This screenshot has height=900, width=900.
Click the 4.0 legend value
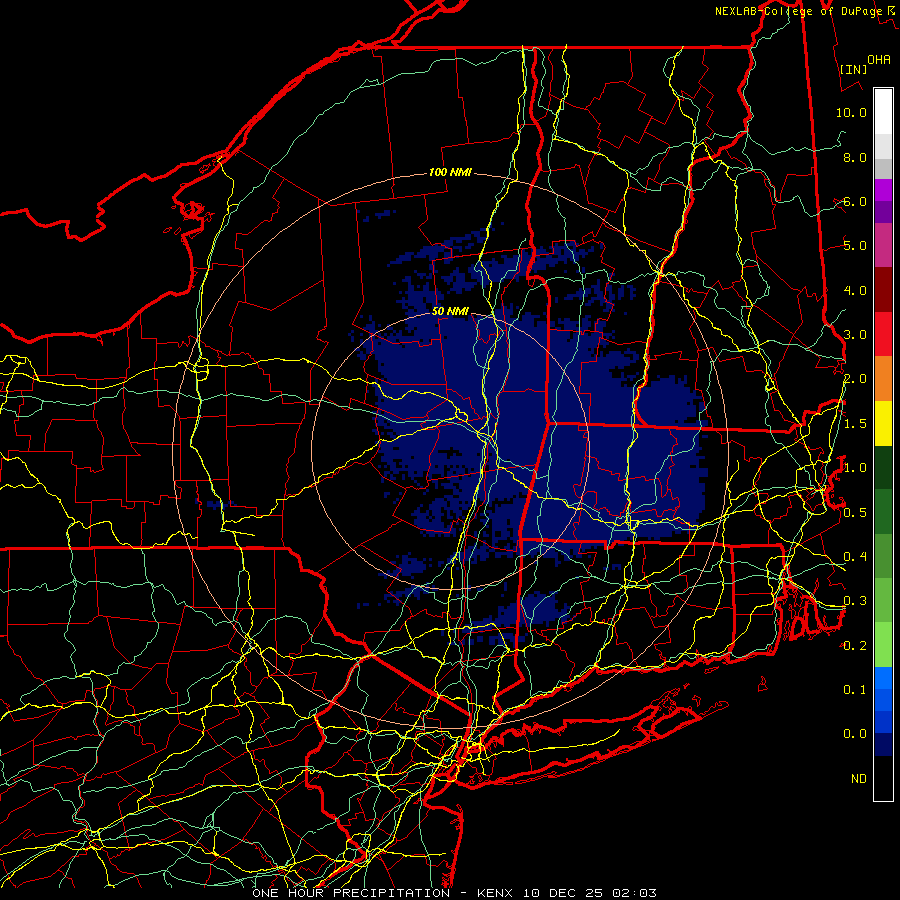pyautogui.click(x=855, y=290)
